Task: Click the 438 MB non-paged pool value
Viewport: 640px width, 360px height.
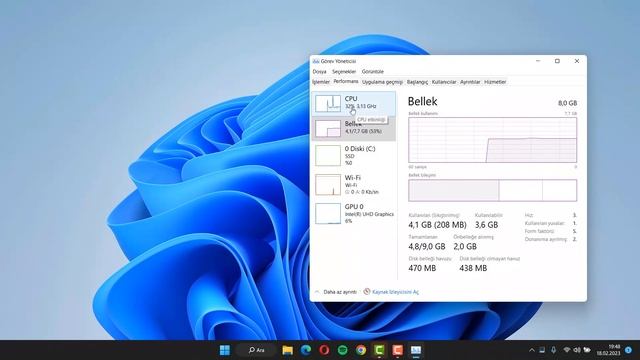Action: (x=473, y=268)
